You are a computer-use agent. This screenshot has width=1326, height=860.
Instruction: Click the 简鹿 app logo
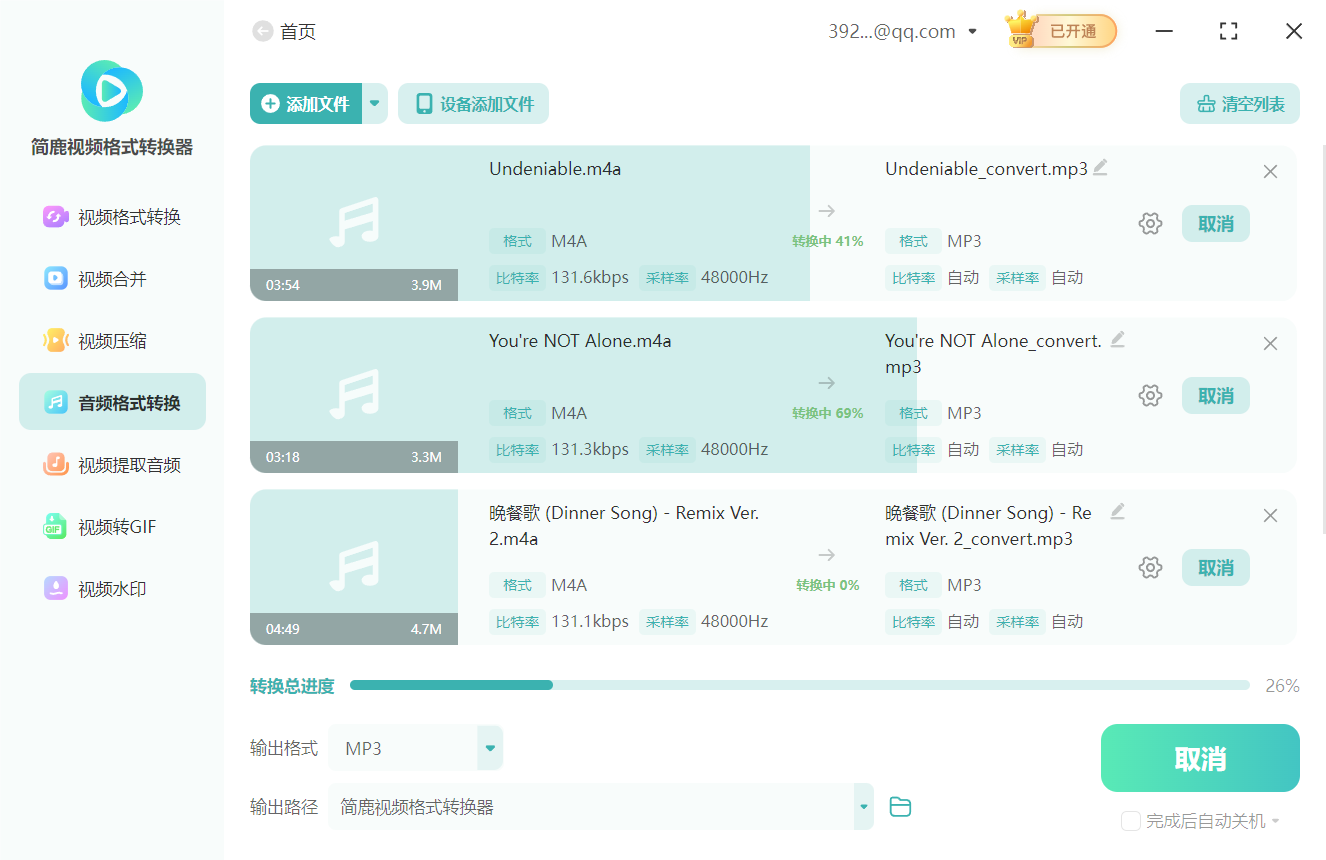tap(111, 91)
